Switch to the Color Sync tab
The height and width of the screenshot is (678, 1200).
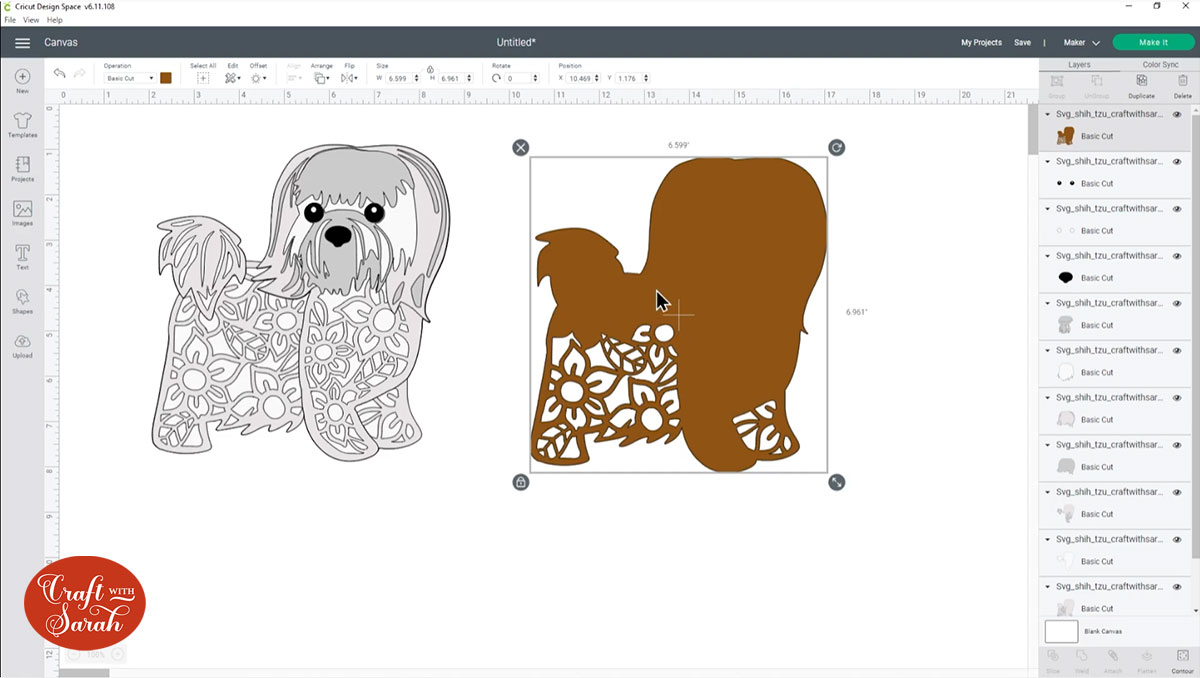pos(1159,64)
